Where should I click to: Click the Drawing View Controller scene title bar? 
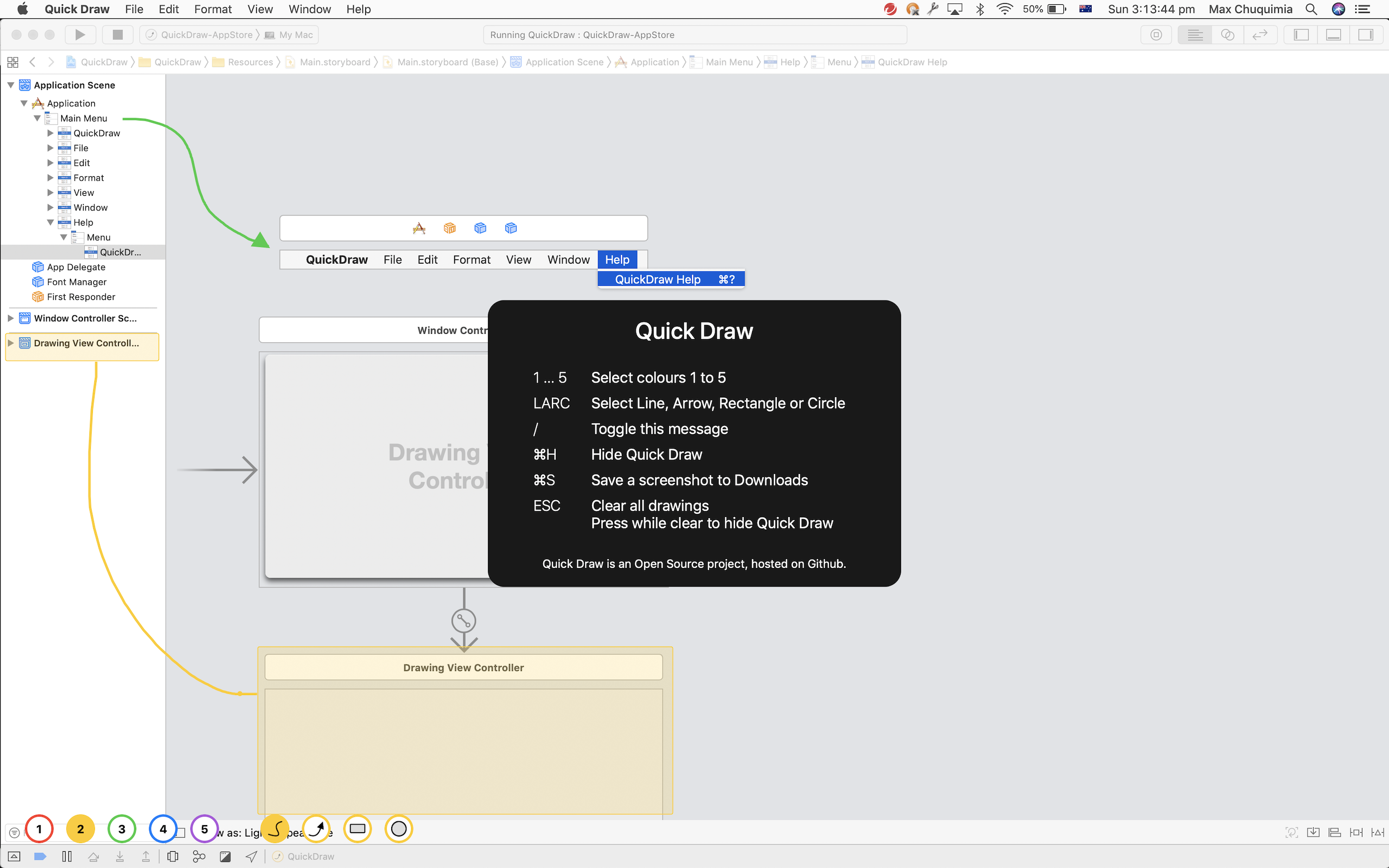click(463, 668)
